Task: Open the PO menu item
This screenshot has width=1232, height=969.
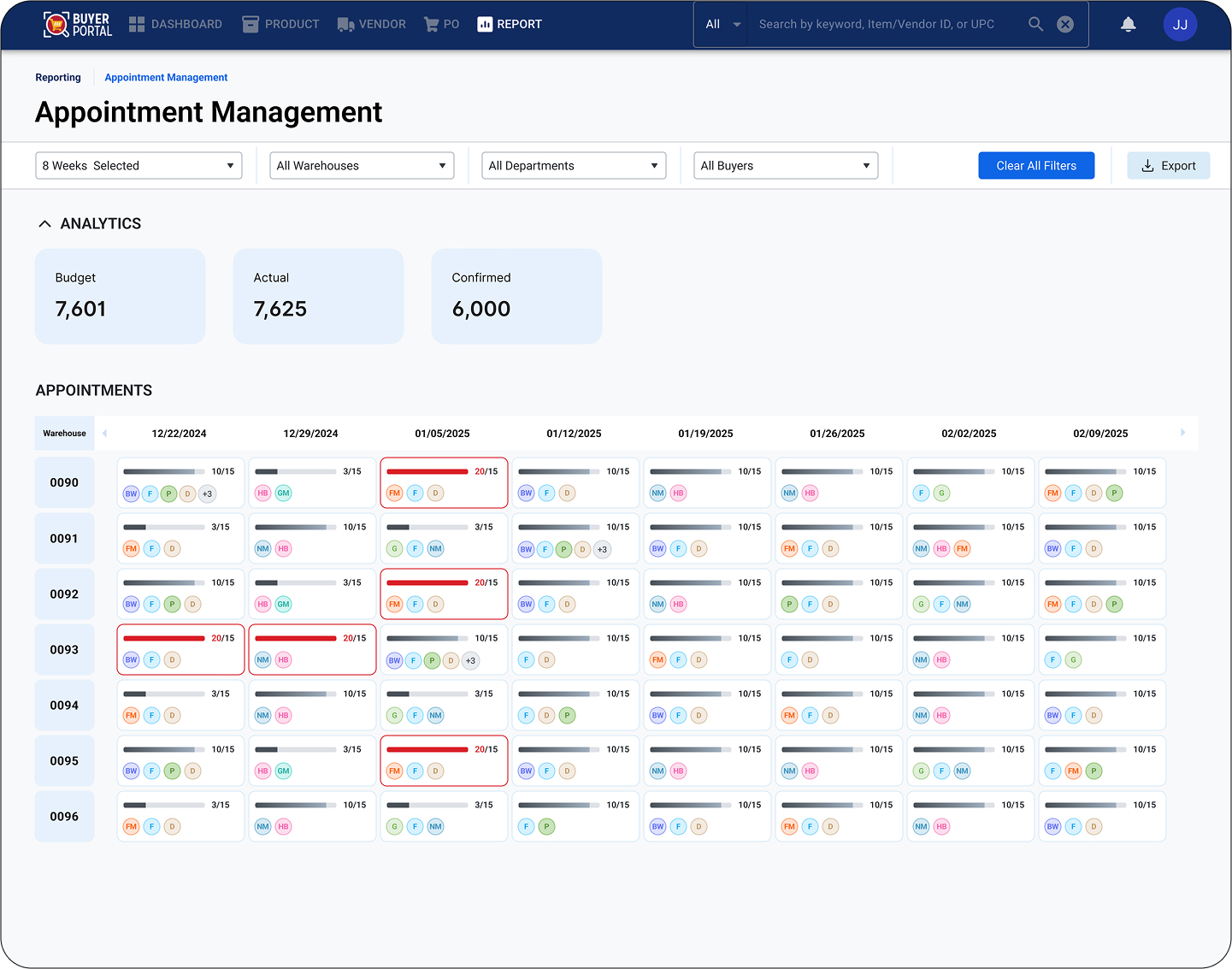Action: tap(441, 25)
